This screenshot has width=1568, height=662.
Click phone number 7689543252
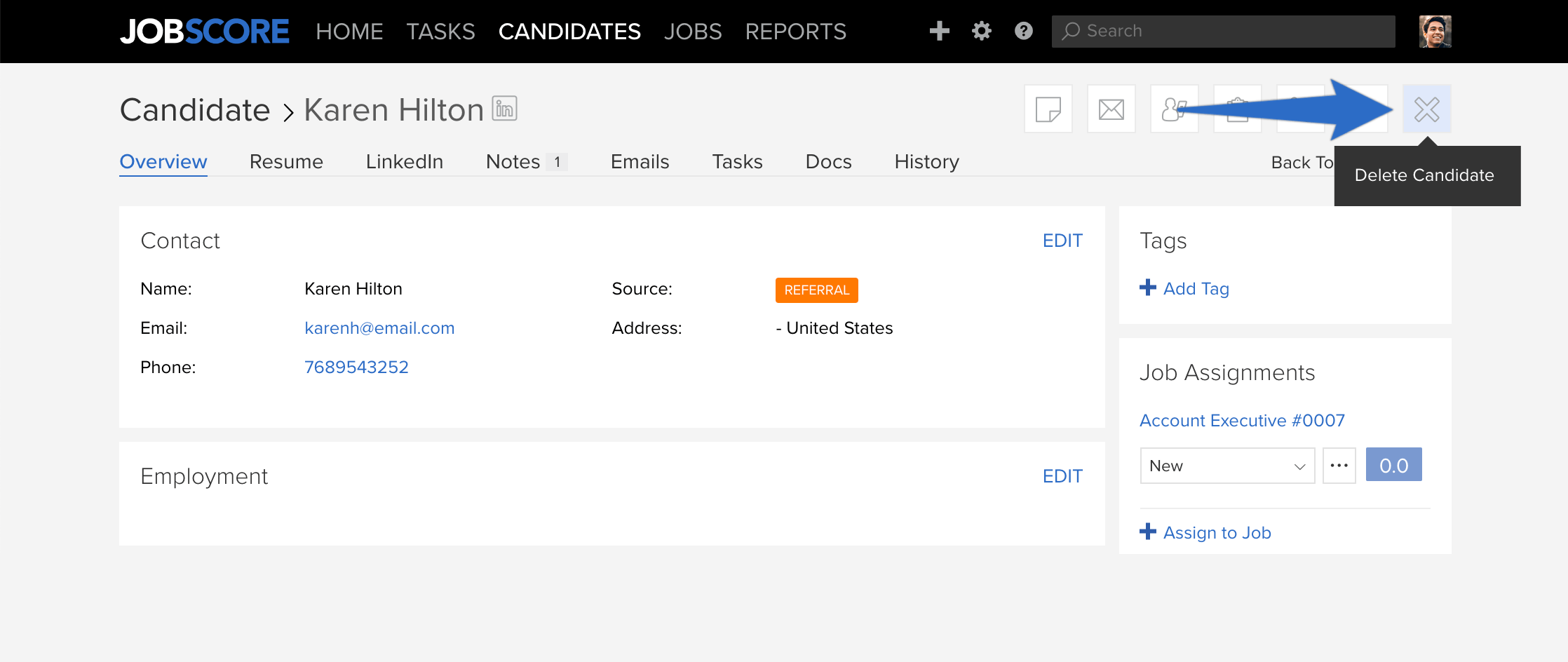click(x=356, y=367)
